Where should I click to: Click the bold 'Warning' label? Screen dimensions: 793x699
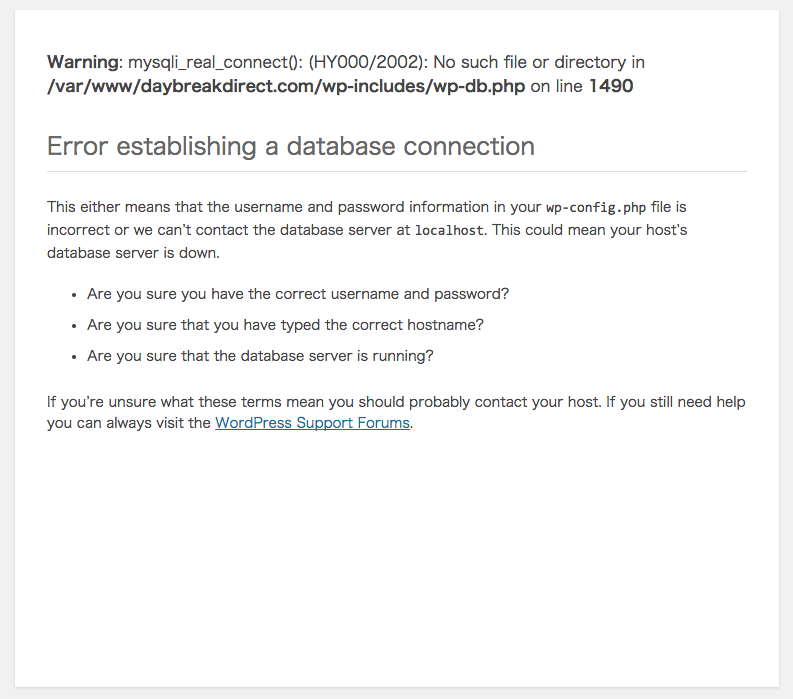pyautogui.click(x=83, y=62)
